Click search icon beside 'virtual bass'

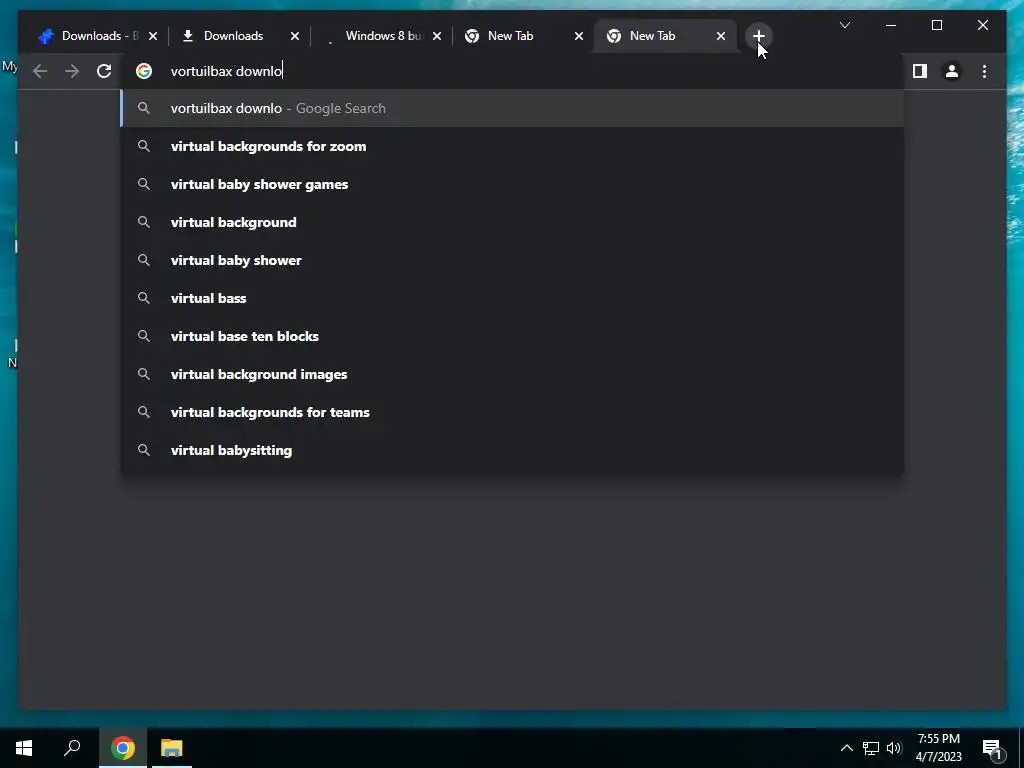[x=144, y=298]
